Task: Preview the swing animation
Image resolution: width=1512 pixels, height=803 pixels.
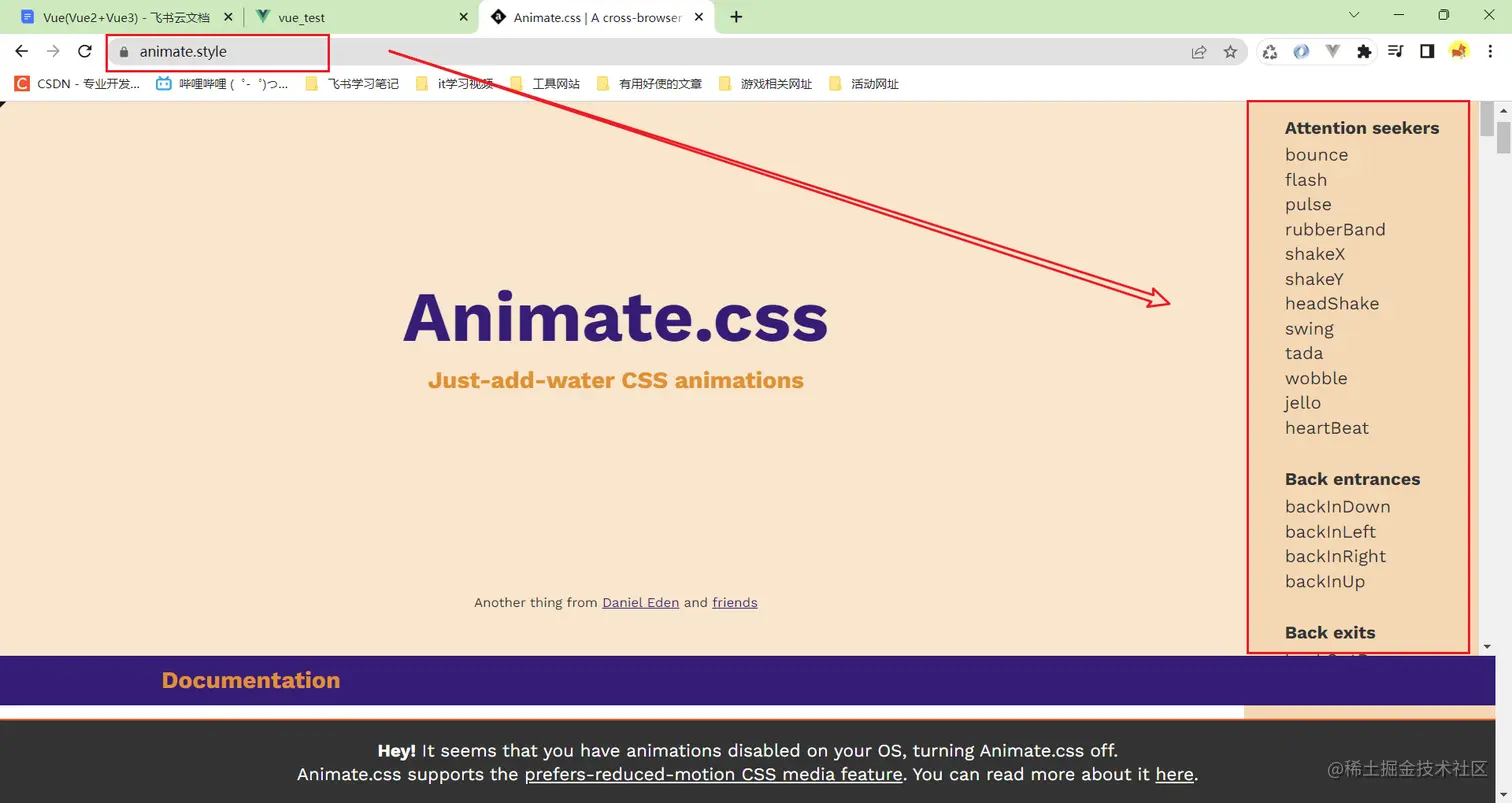Action: pos(1309,329)
